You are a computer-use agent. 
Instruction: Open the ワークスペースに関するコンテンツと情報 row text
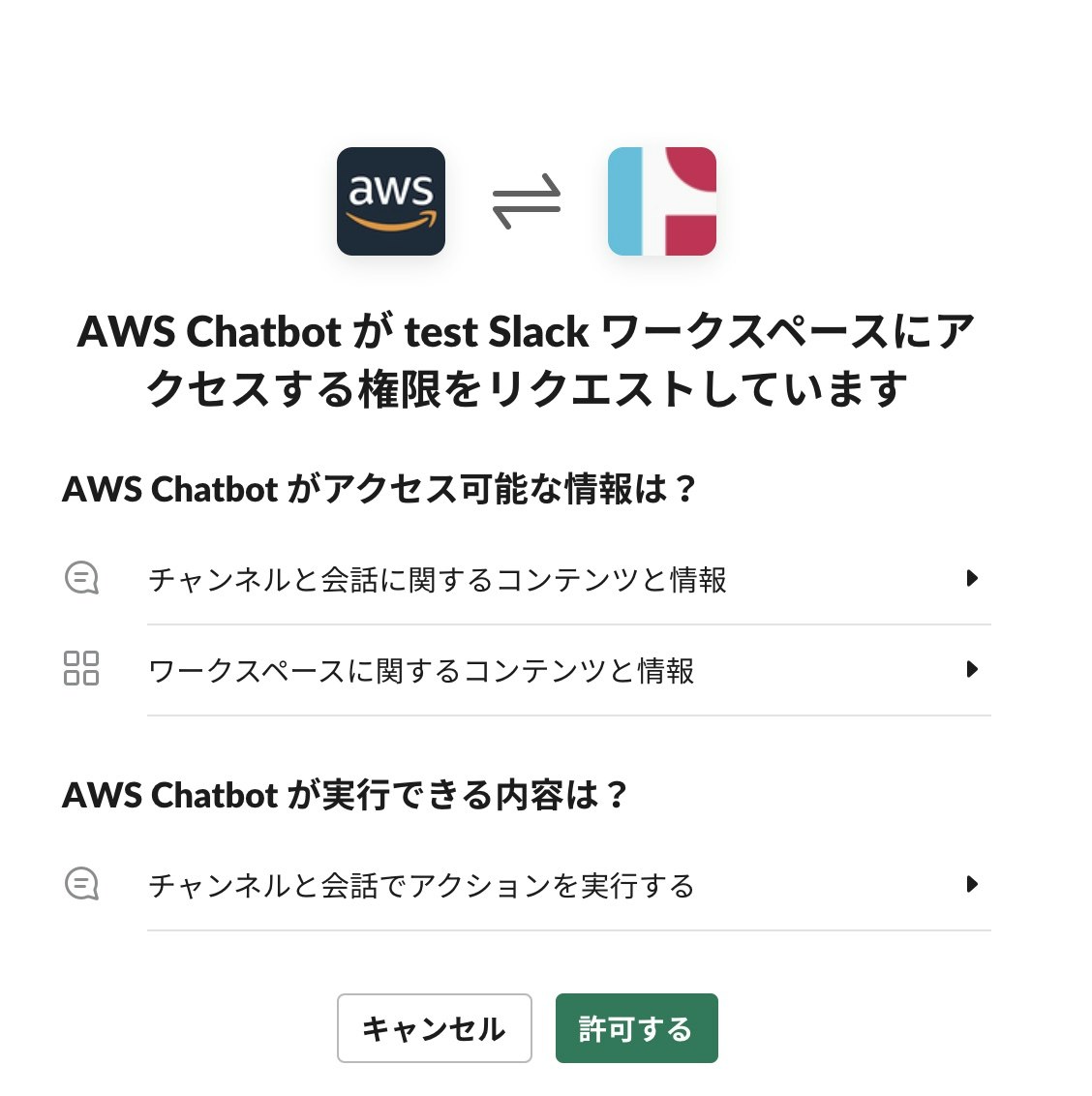[421, 670]
